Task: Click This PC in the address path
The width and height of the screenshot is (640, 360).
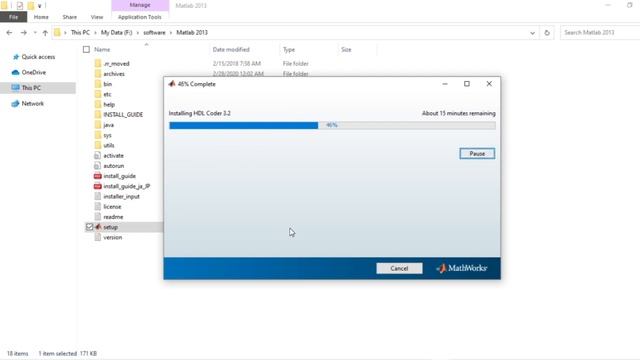Action: 80,33
